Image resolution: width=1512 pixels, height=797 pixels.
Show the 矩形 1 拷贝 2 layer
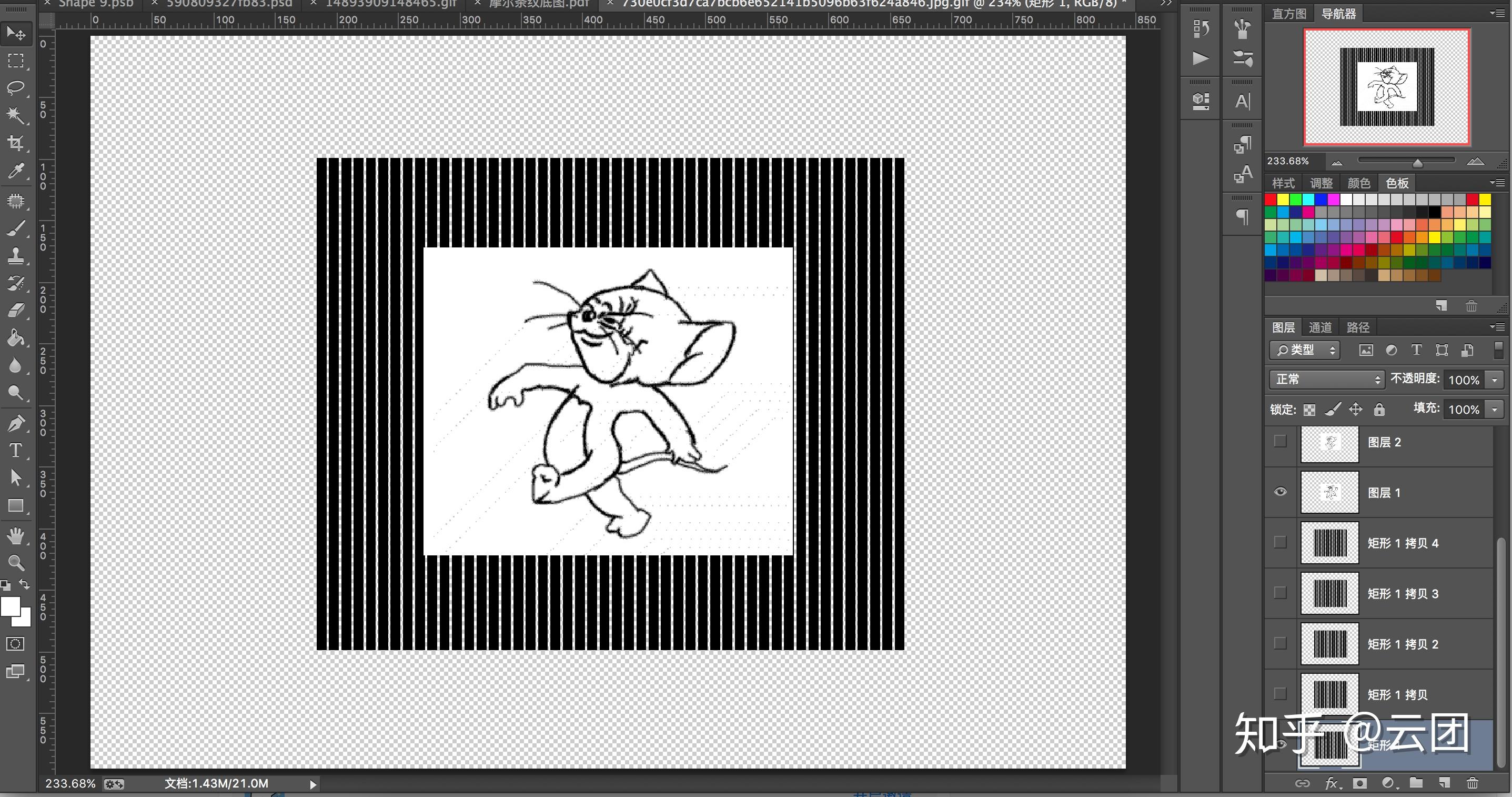coord(1280,643)
